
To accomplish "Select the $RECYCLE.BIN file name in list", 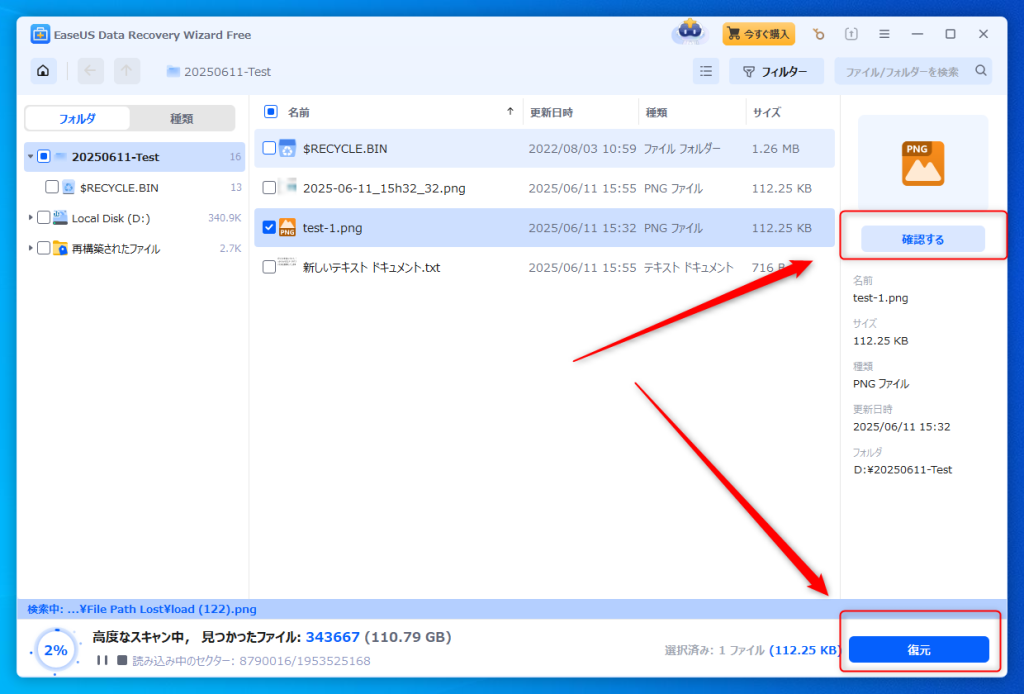I will pyautogui.click(x=345, y=149).
